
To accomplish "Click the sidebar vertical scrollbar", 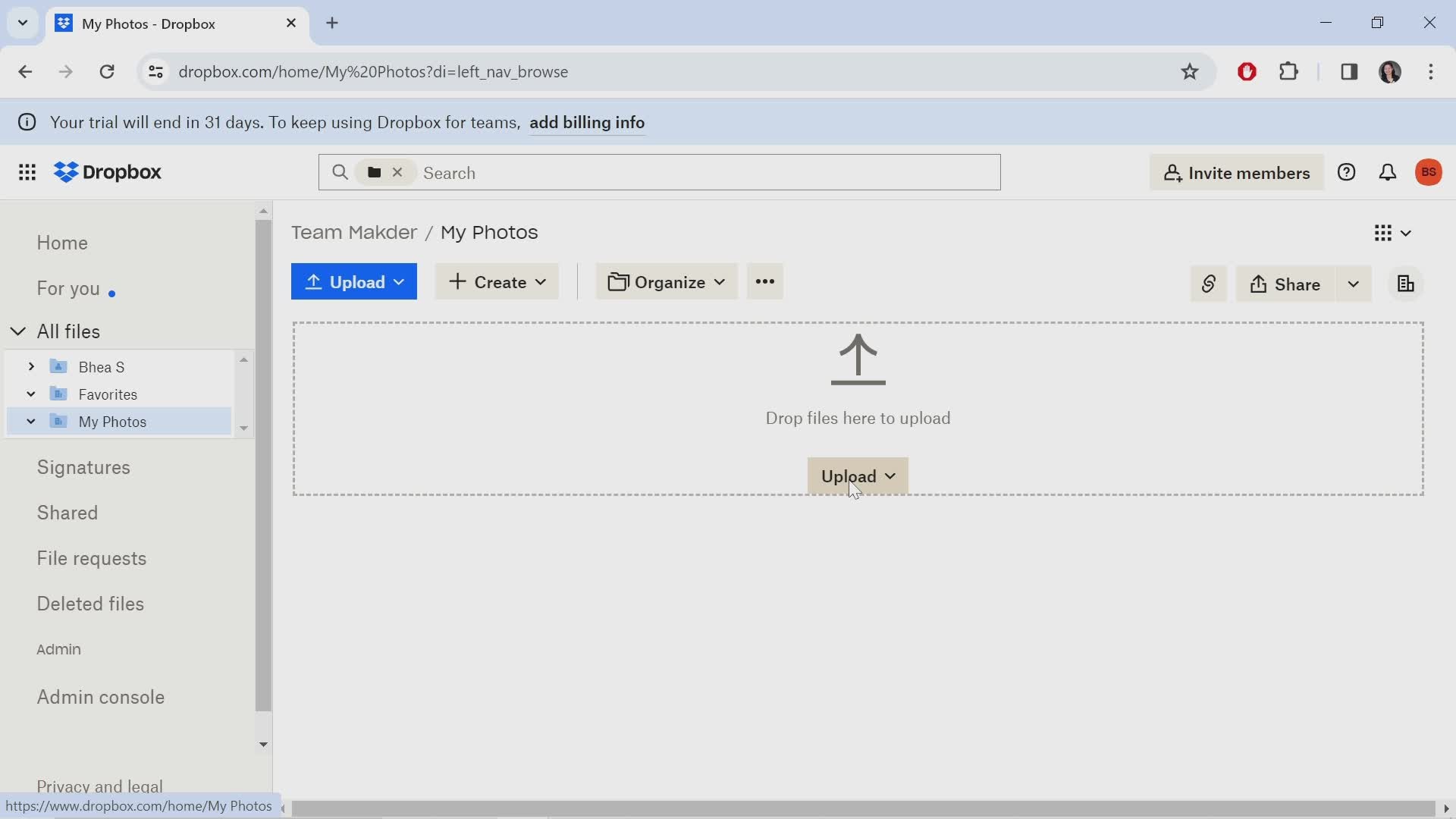I will click(x=263, y=466).
